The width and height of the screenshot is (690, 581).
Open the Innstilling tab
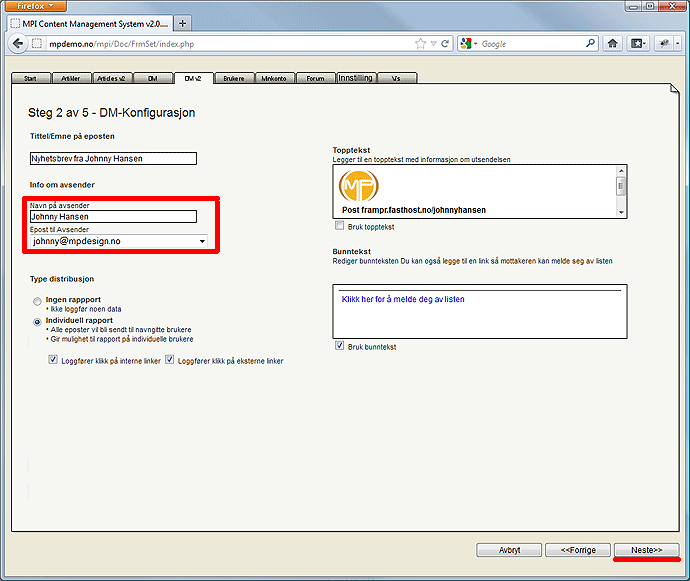pyautogui.click(x=356, y=78)
